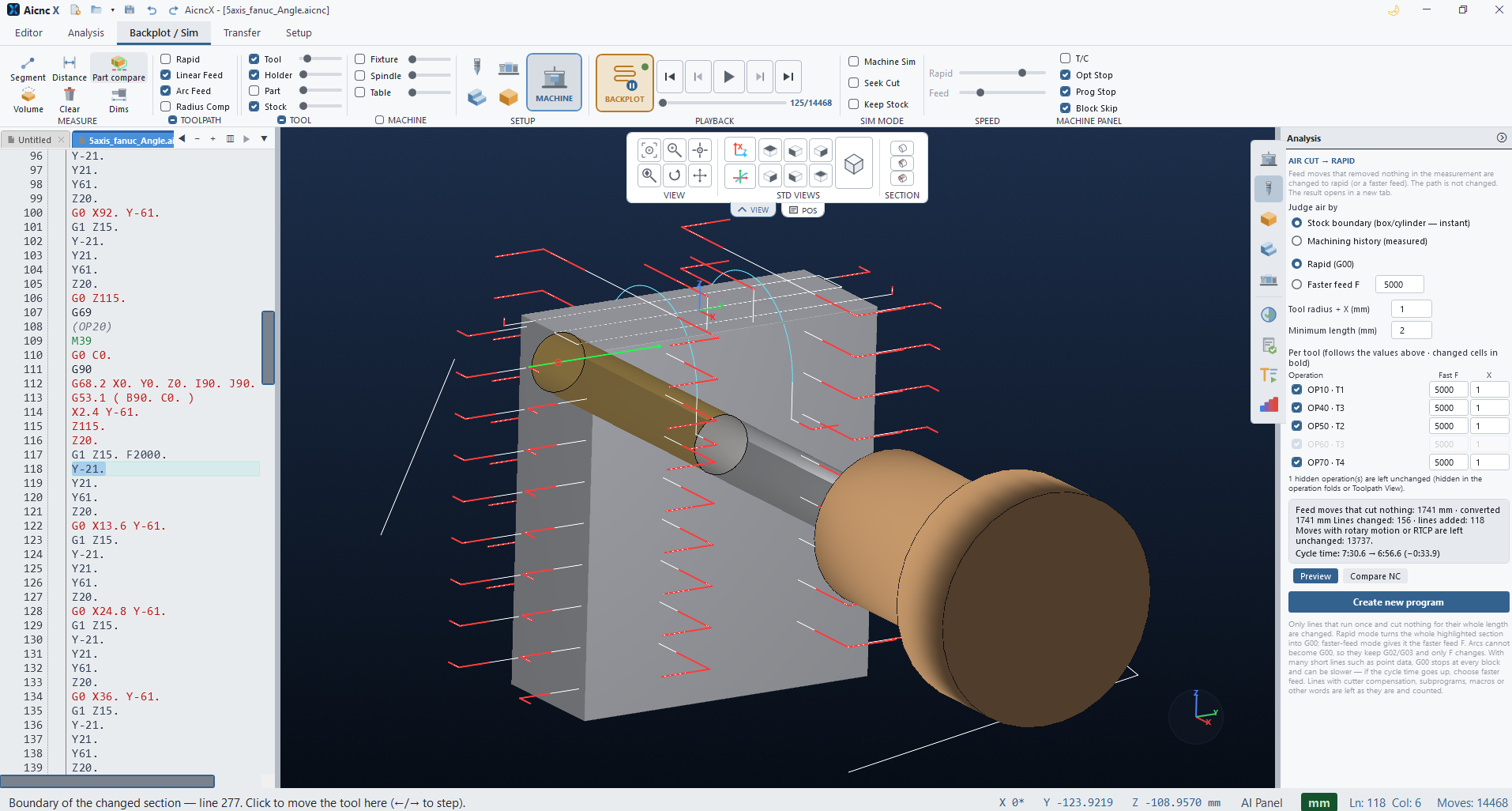Open the Analysis ribbon tab

(x=86, y=33)
